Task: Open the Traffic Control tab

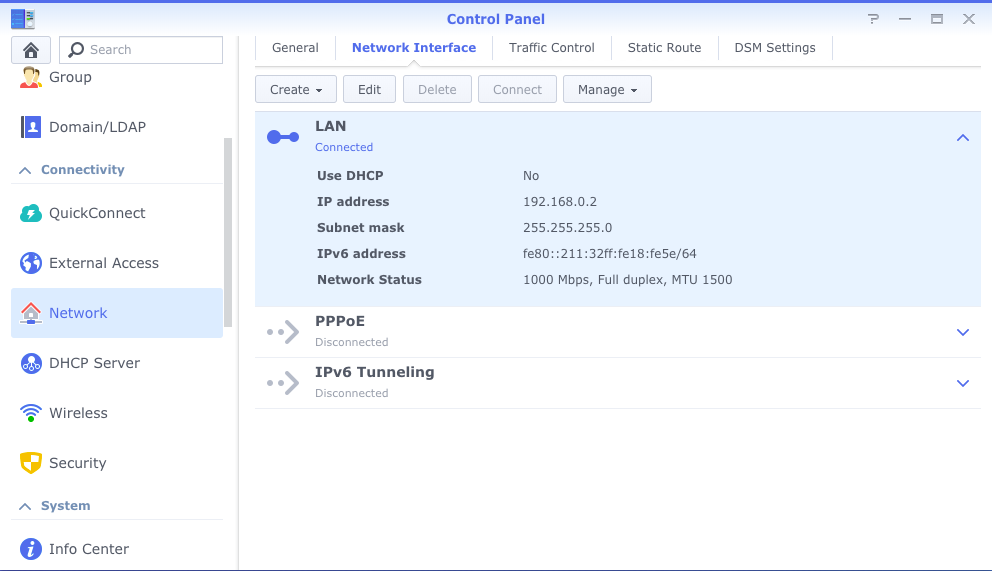Action: click(552, 48)
